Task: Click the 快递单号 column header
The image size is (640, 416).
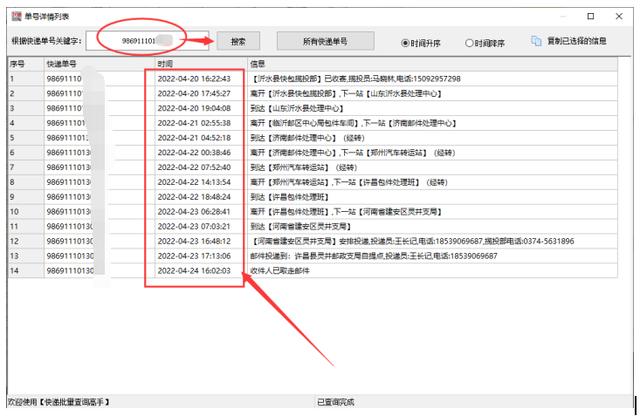Action: [99, 64]
